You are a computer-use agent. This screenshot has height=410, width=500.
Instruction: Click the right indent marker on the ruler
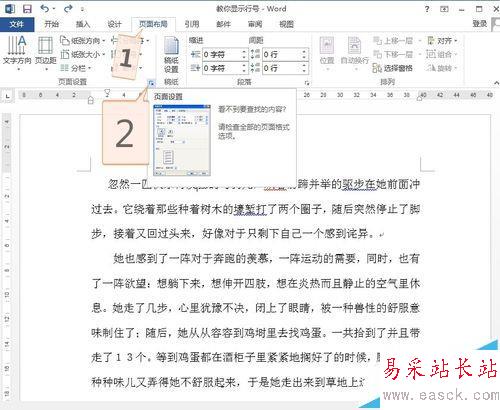420,97
